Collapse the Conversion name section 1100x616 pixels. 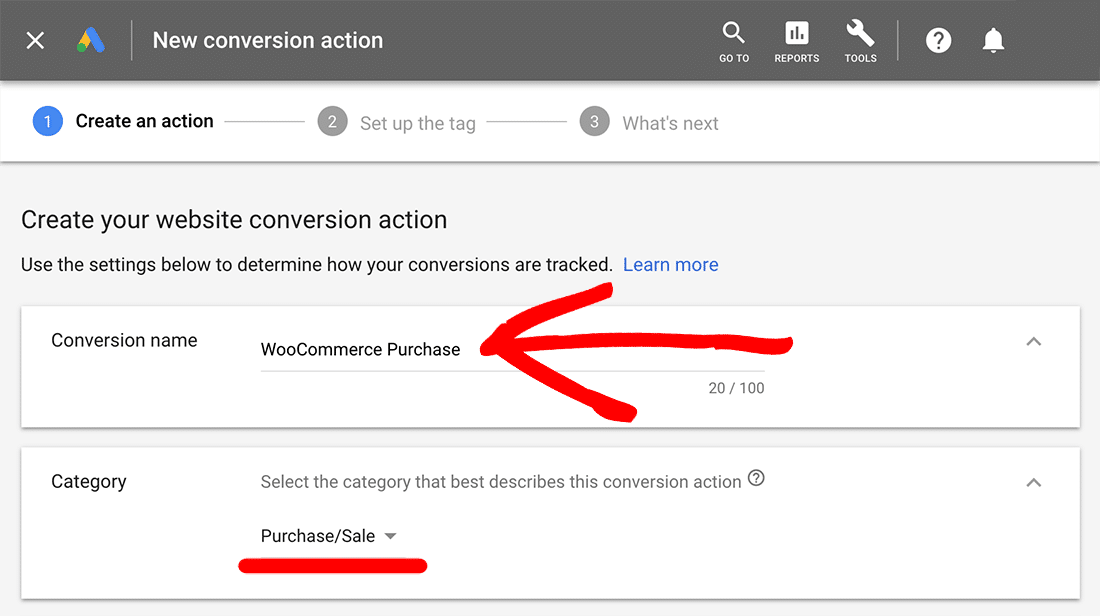(1033, 342)
